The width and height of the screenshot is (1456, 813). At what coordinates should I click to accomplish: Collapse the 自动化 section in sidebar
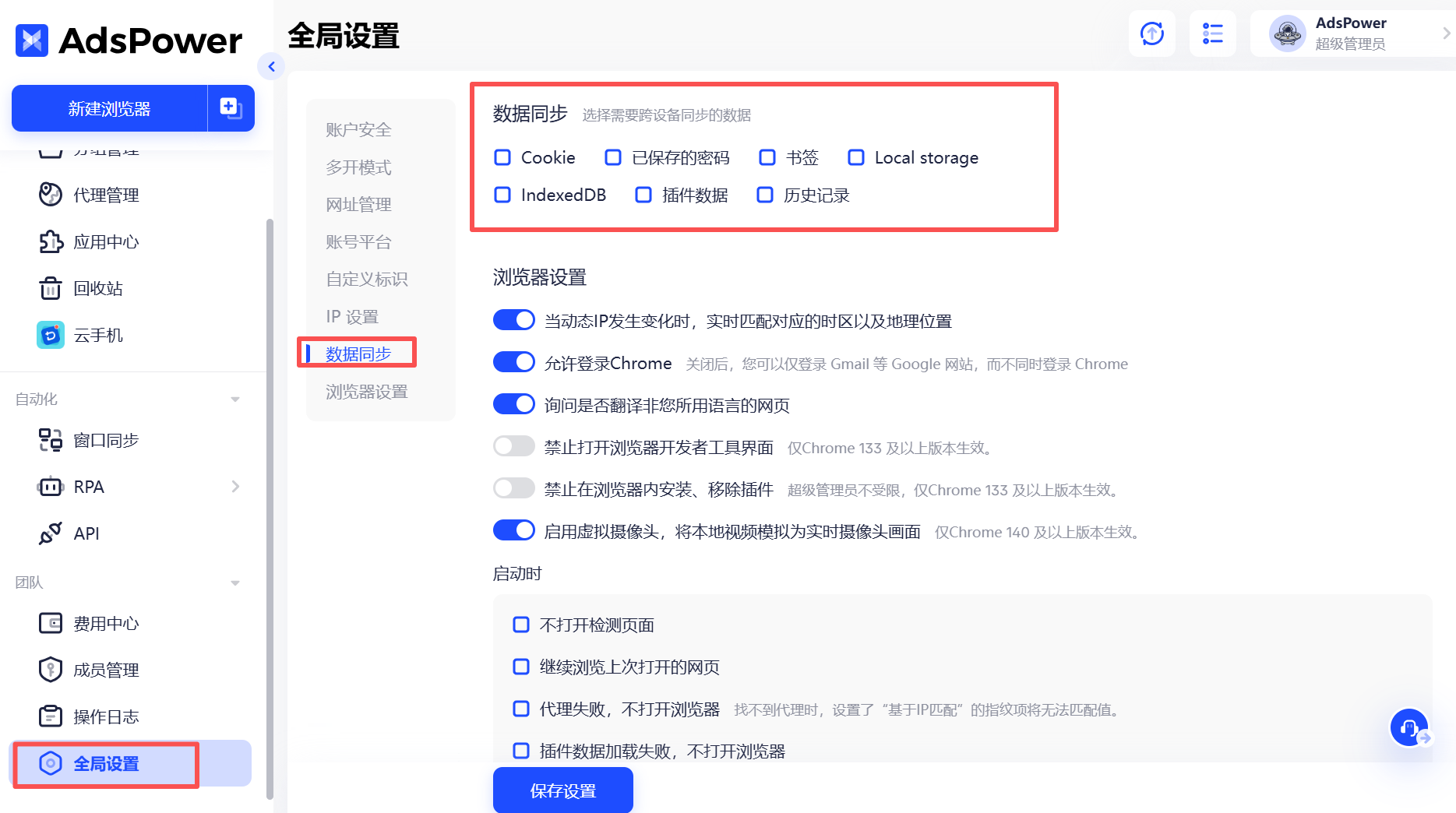coord(234,398)
